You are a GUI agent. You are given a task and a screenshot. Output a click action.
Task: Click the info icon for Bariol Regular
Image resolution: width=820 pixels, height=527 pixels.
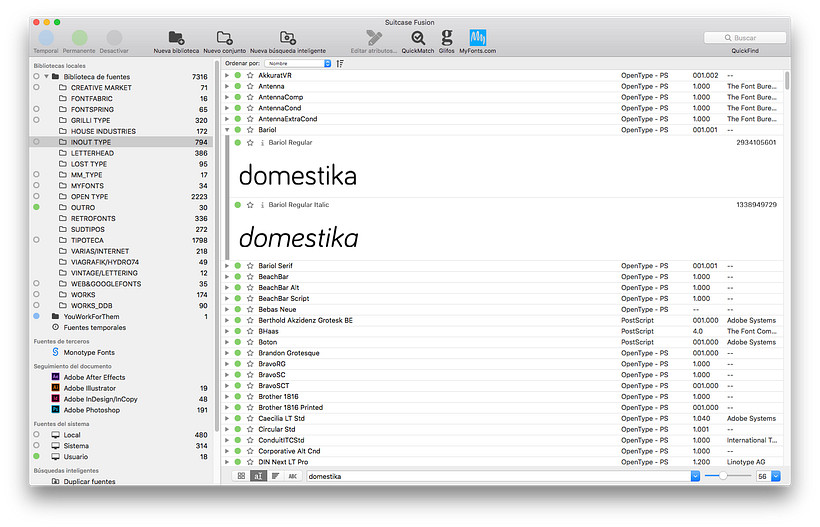click(262, 143)
